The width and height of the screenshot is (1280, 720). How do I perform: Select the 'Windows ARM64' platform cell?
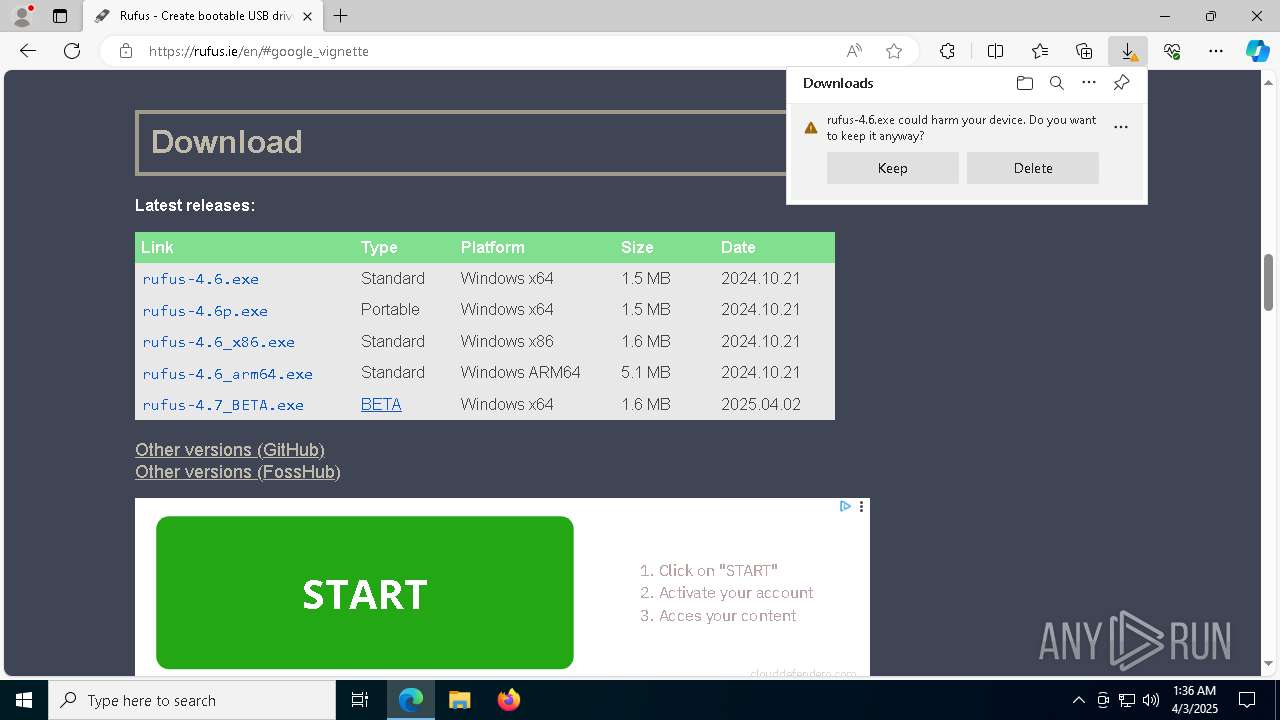tap(520, 372)
